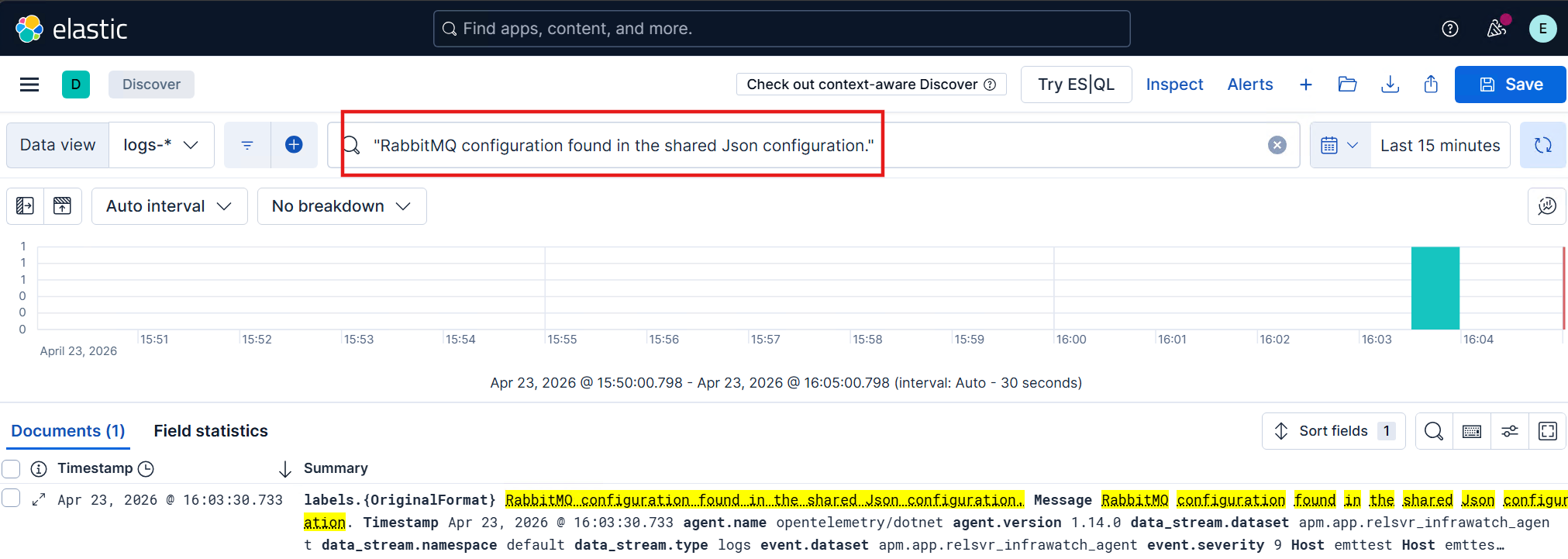Open saved session folder icon

[x=1348, y=85]
